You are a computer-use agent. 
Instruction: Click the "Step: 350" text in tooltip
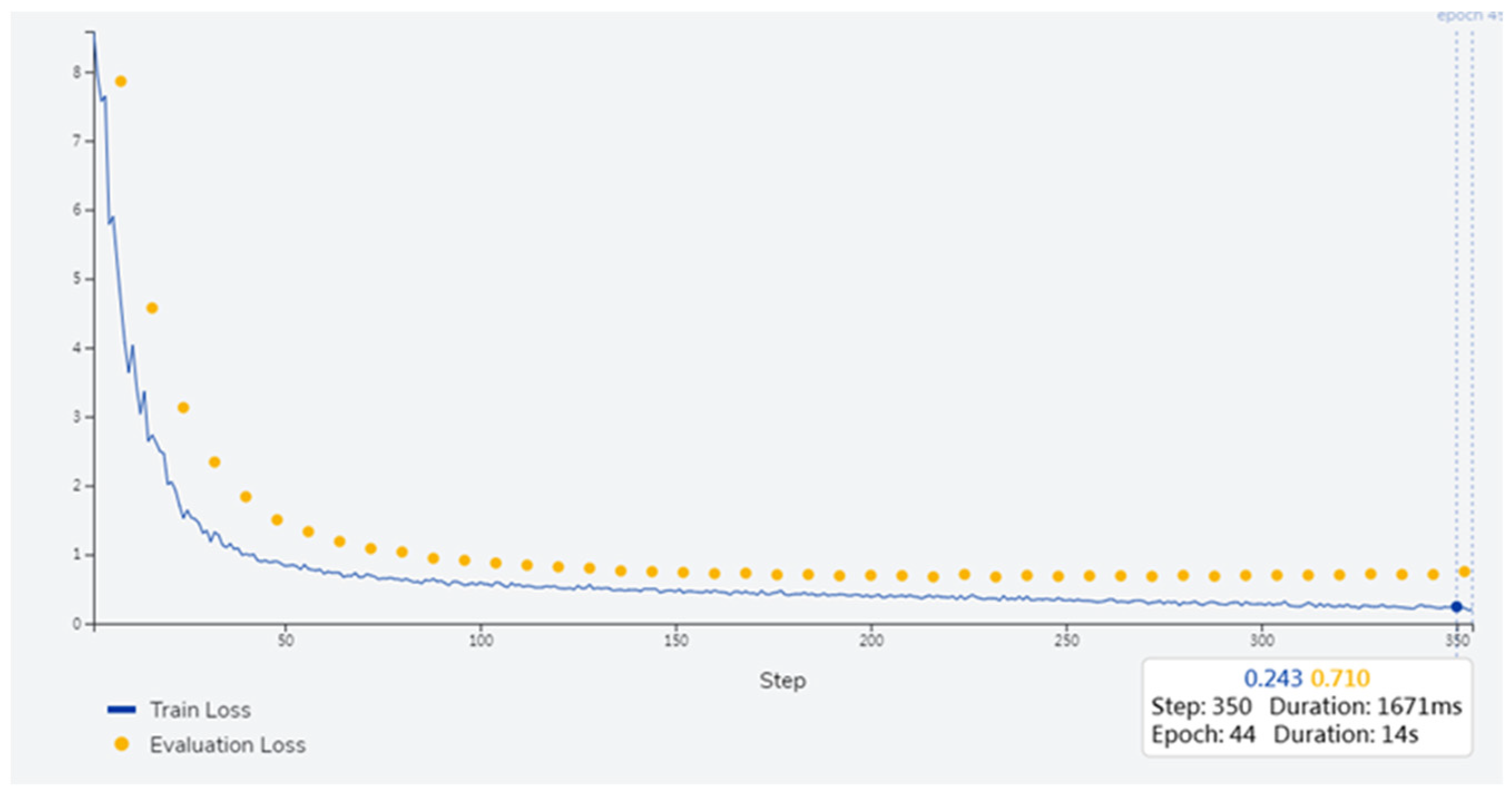pyautogui.click(x=1201, y=706)
